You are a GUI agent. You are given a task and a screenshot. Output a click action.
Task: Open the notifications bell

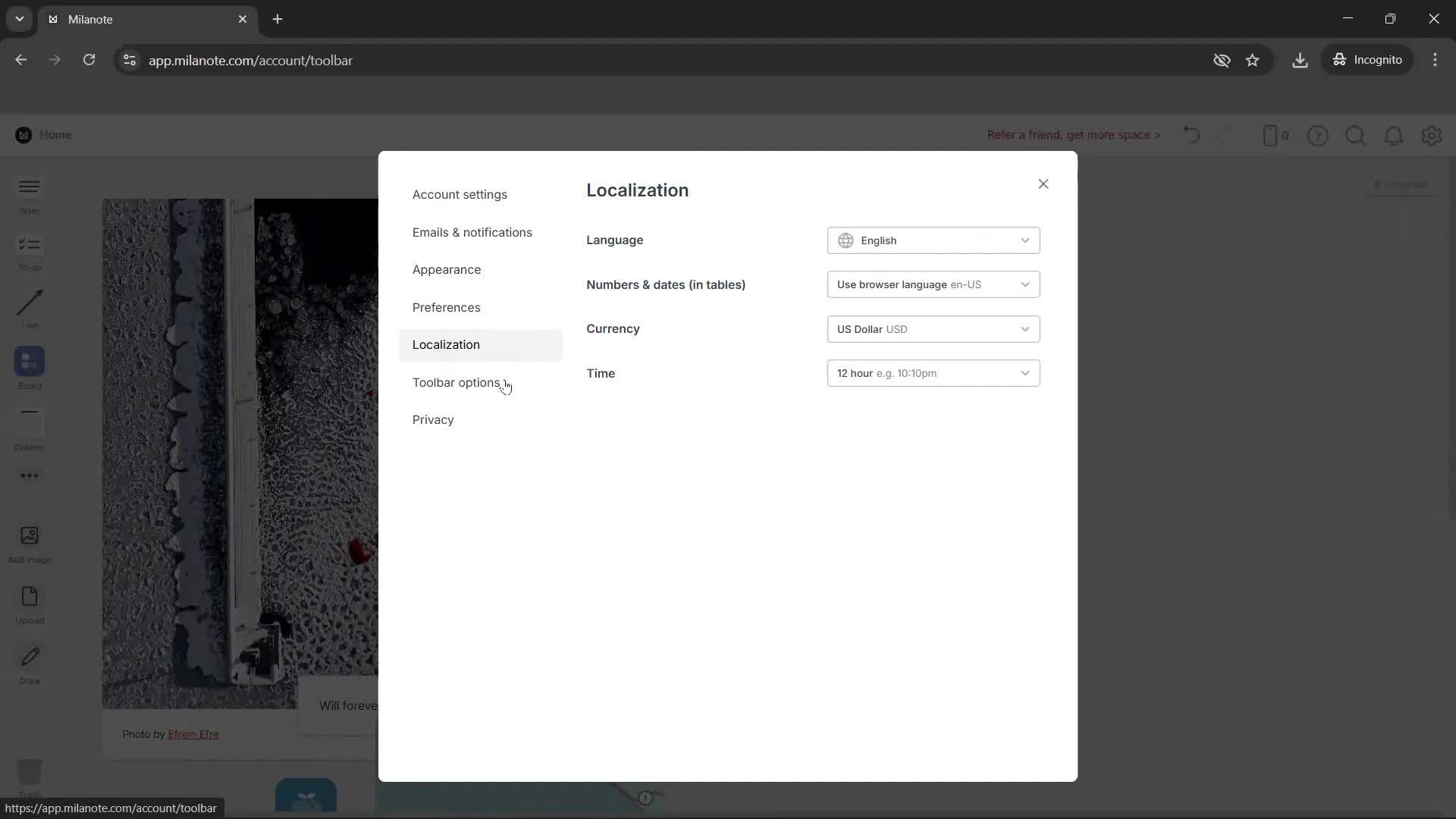point(1394,136)
